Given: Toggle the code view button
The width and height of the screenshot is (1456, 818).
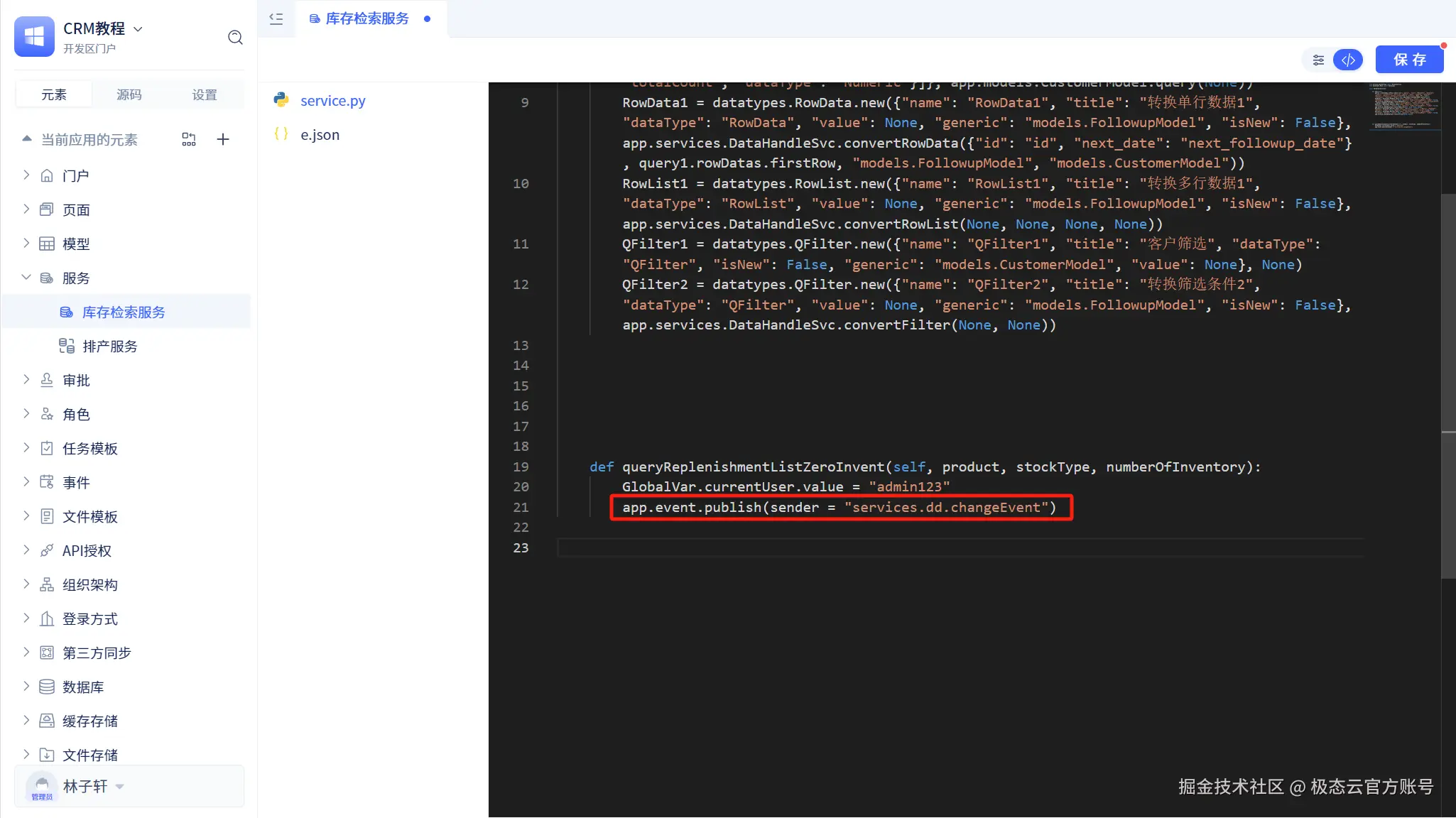Looking at the screenshot, I should coord(1348,60).
